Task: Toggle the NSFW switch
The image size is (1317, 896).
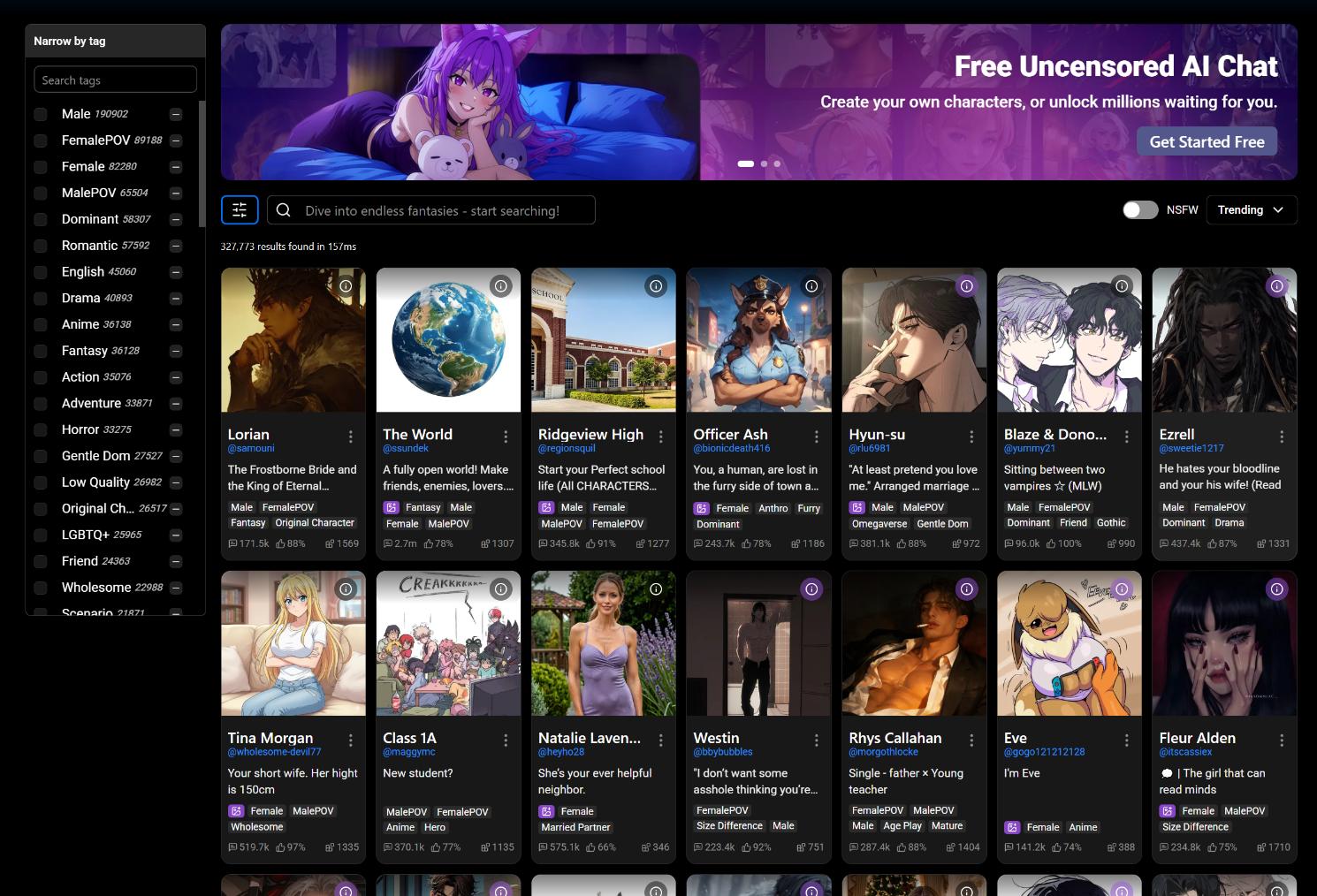Action: (x=1139, y=210)
